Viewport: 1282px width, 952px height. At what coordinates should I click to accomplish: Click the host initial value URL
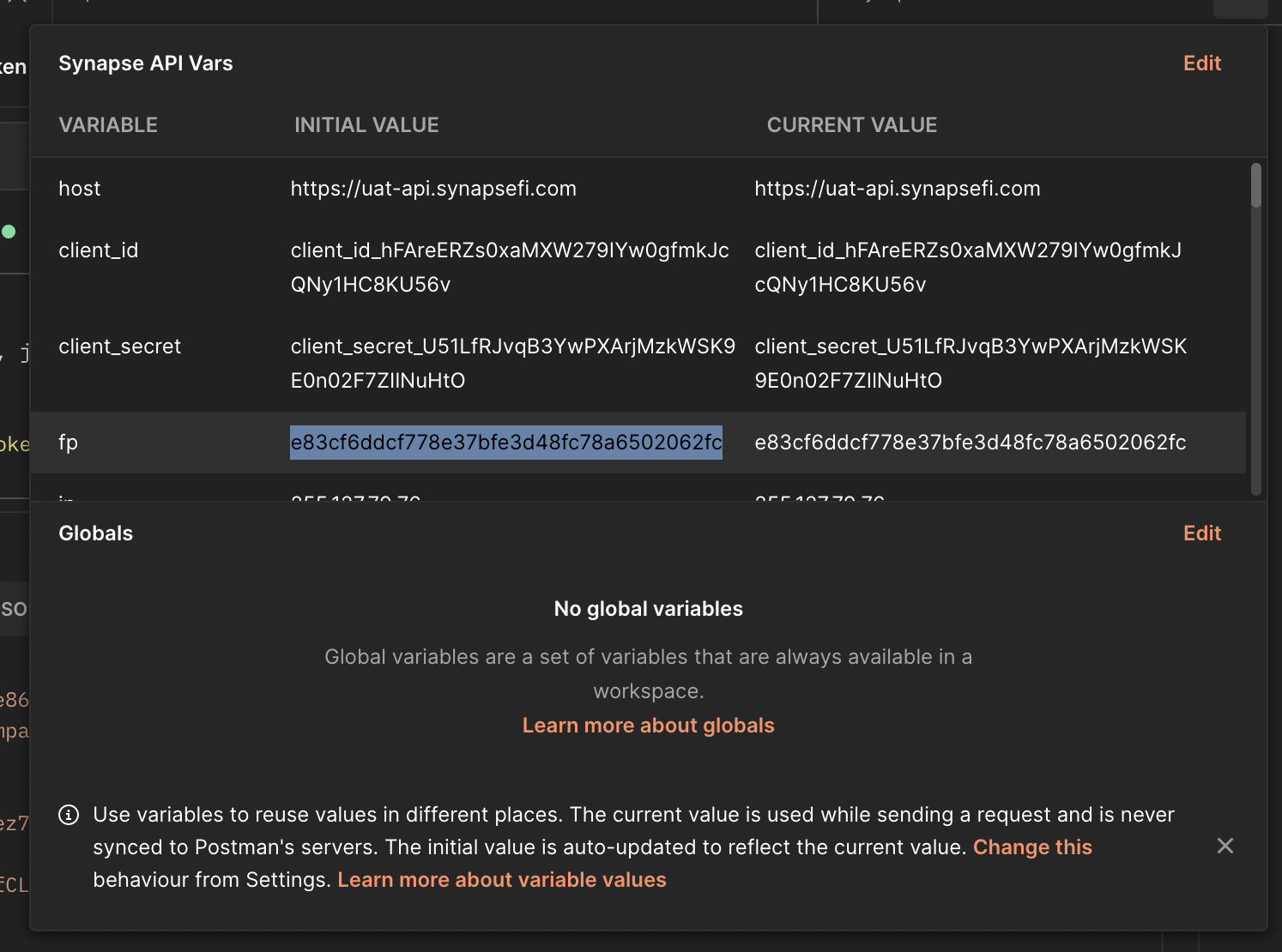(x=433, y=189)
